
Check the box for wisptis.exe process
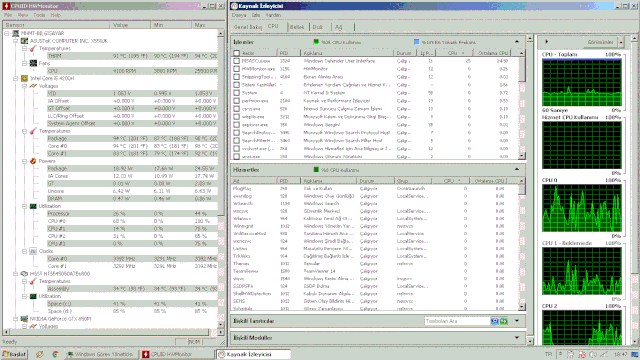coord(236,117)
